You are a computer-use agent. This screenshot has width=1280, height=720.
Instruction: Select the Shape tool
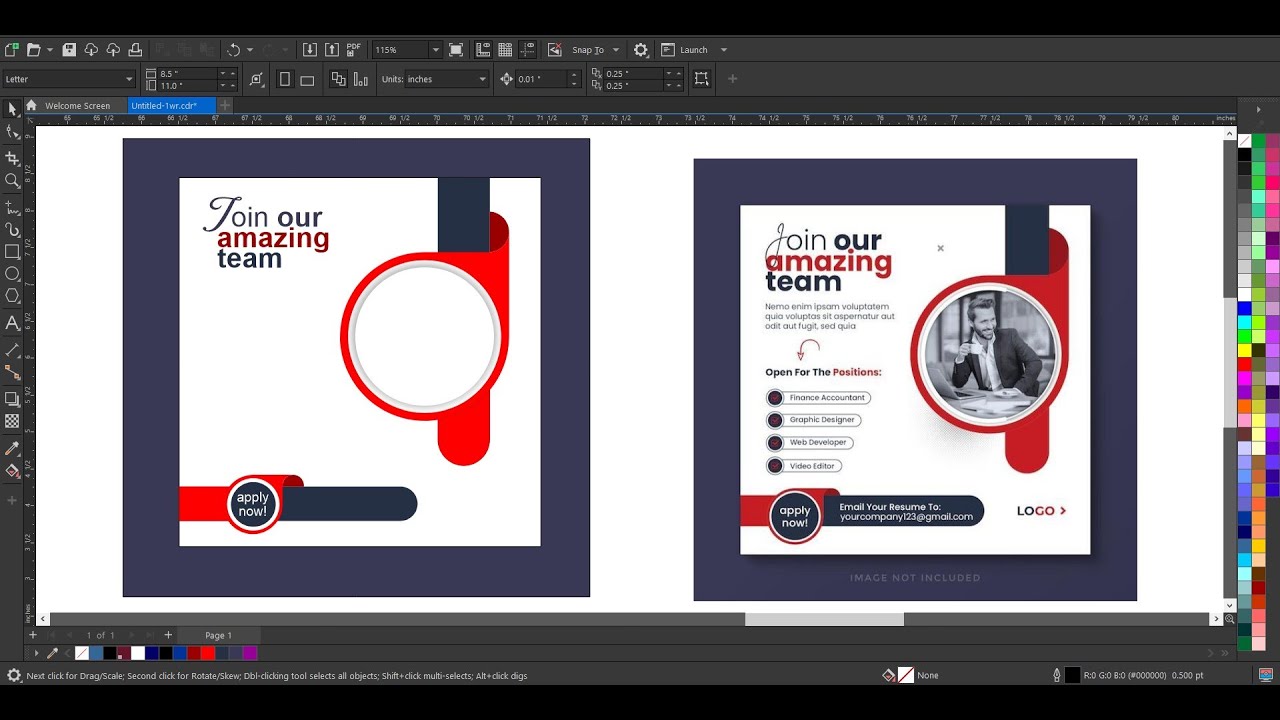12,131
